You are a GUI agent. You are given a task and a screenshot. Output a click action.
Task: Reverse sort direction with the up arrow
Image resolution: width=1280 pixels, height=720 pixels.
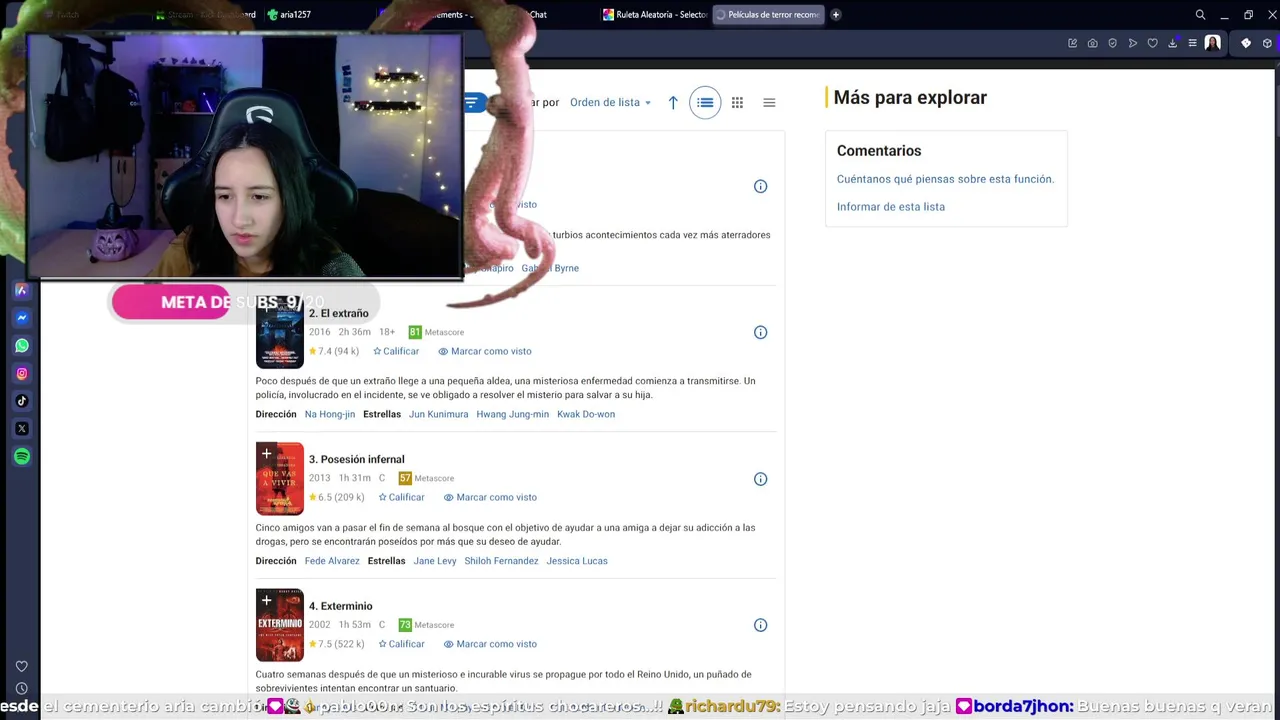point(673,102)
